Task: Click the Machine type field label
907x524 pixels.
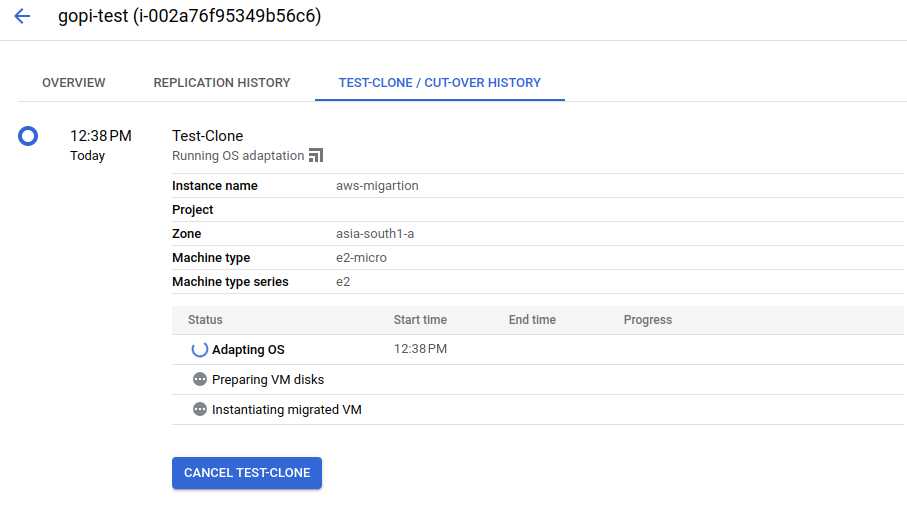Action: pyautogui.click(x=211, y=258)
